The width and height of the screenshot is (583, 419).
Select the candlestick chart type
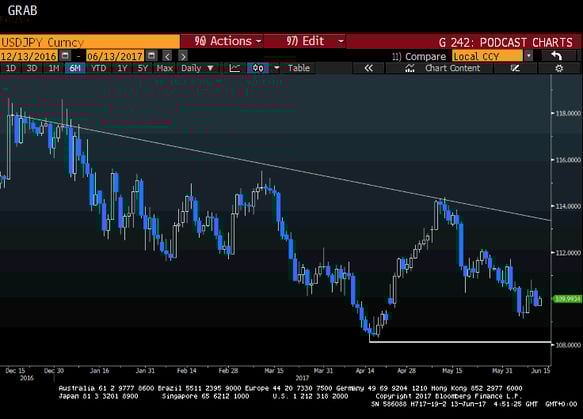click(258, 68)
